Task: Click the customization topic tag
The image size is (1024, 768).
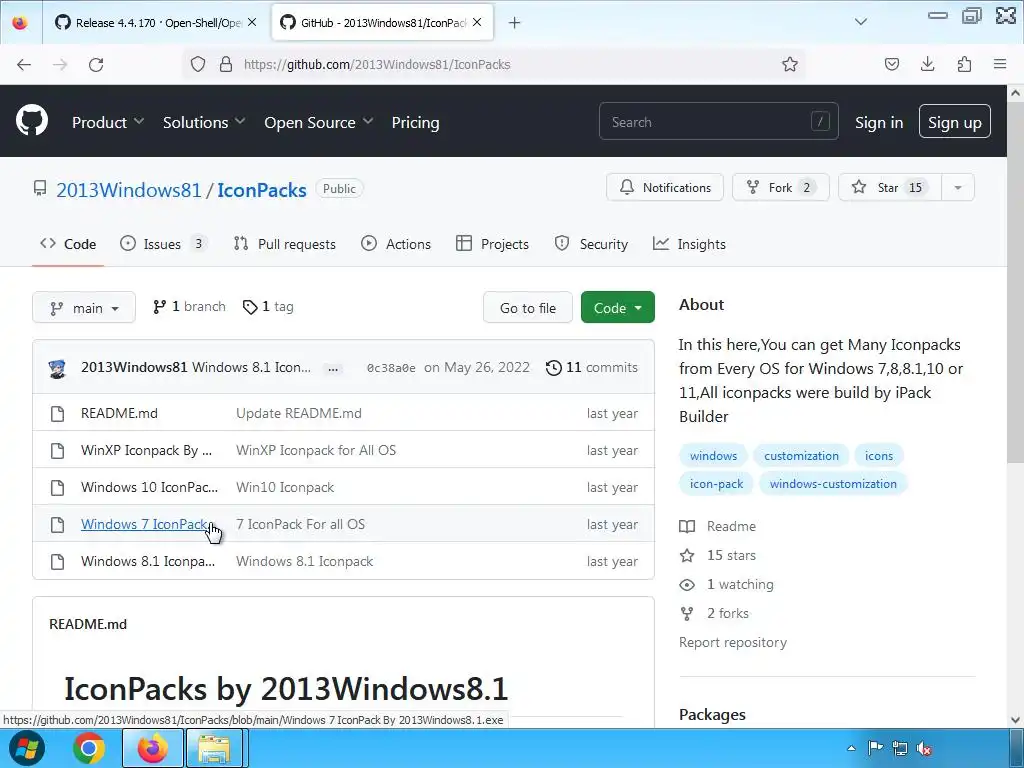Action: (801, 456)
